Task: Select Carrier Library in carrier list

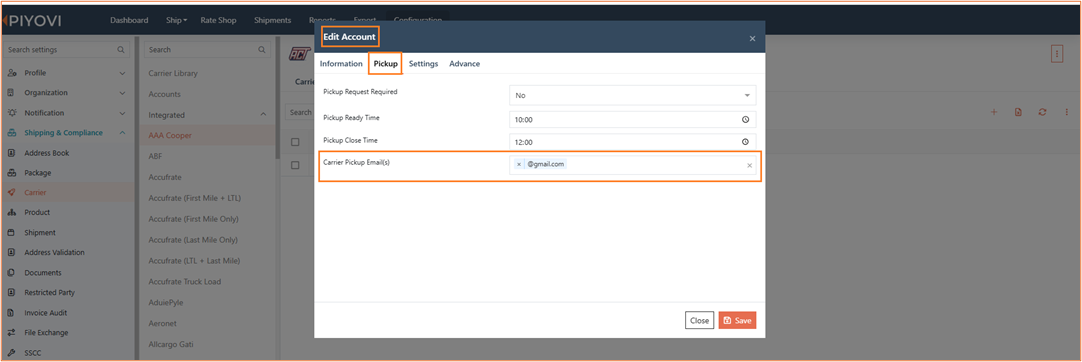Action: [173, 73]
